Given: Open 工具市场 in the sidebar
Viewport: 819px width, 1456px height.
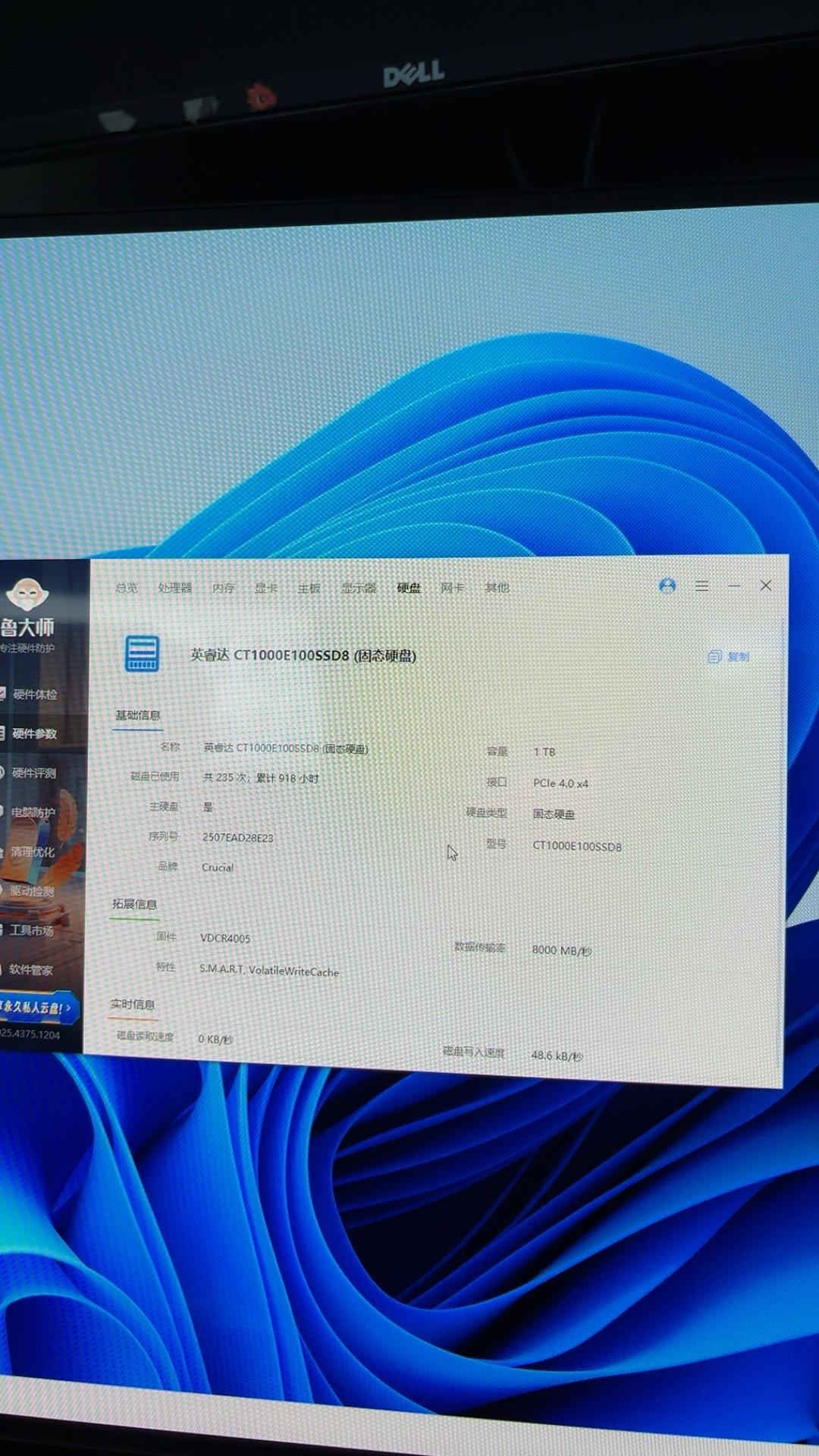Looking at the screenshot, I should click(29, 930).
